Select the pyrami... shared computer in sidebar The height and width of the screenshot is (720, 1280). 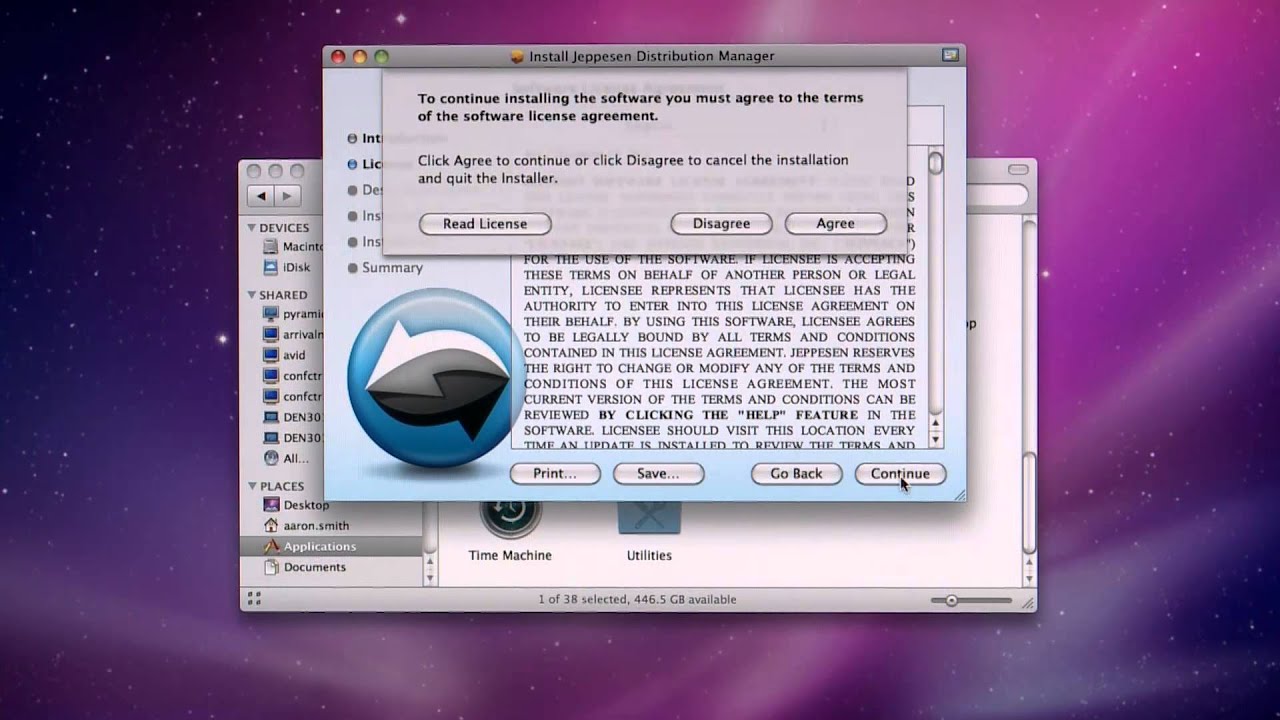pyautogui.click(x=292, y=314)
